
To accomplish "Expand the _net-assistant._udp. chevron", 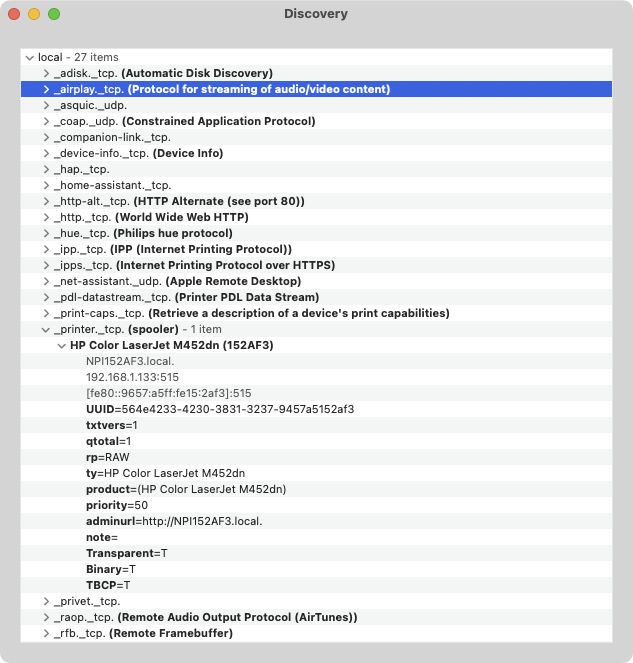I will (x=46, y=281).
